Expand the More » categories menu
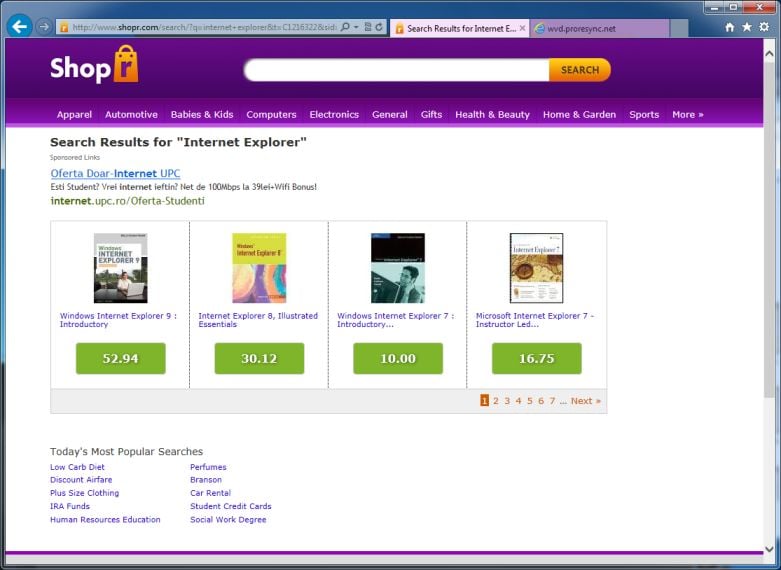Viewport: 781px width, 570px height. point(688,115)
